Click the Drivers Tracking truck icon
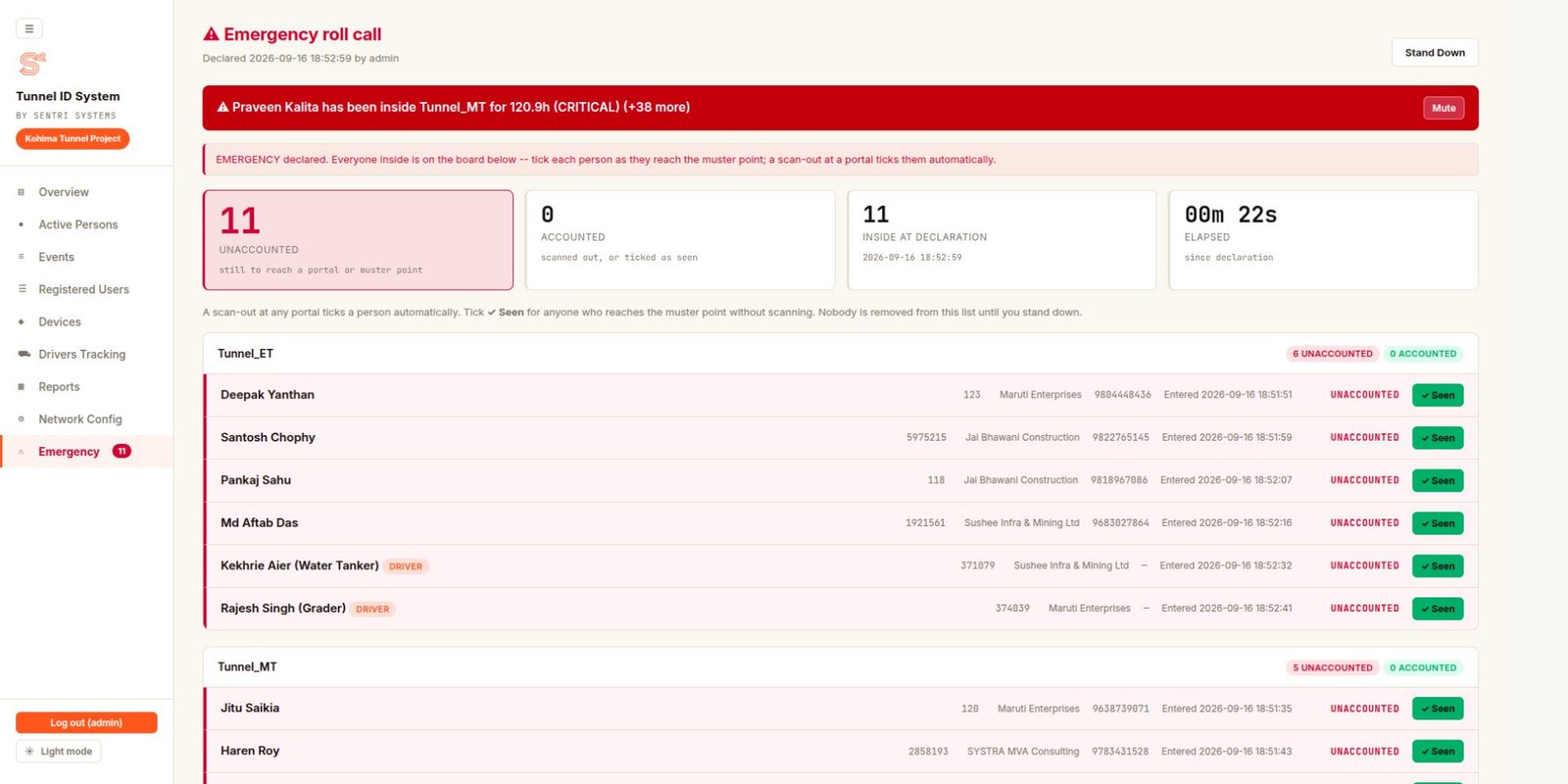Viewport: 1568px width, 784px height. [24, 354]
